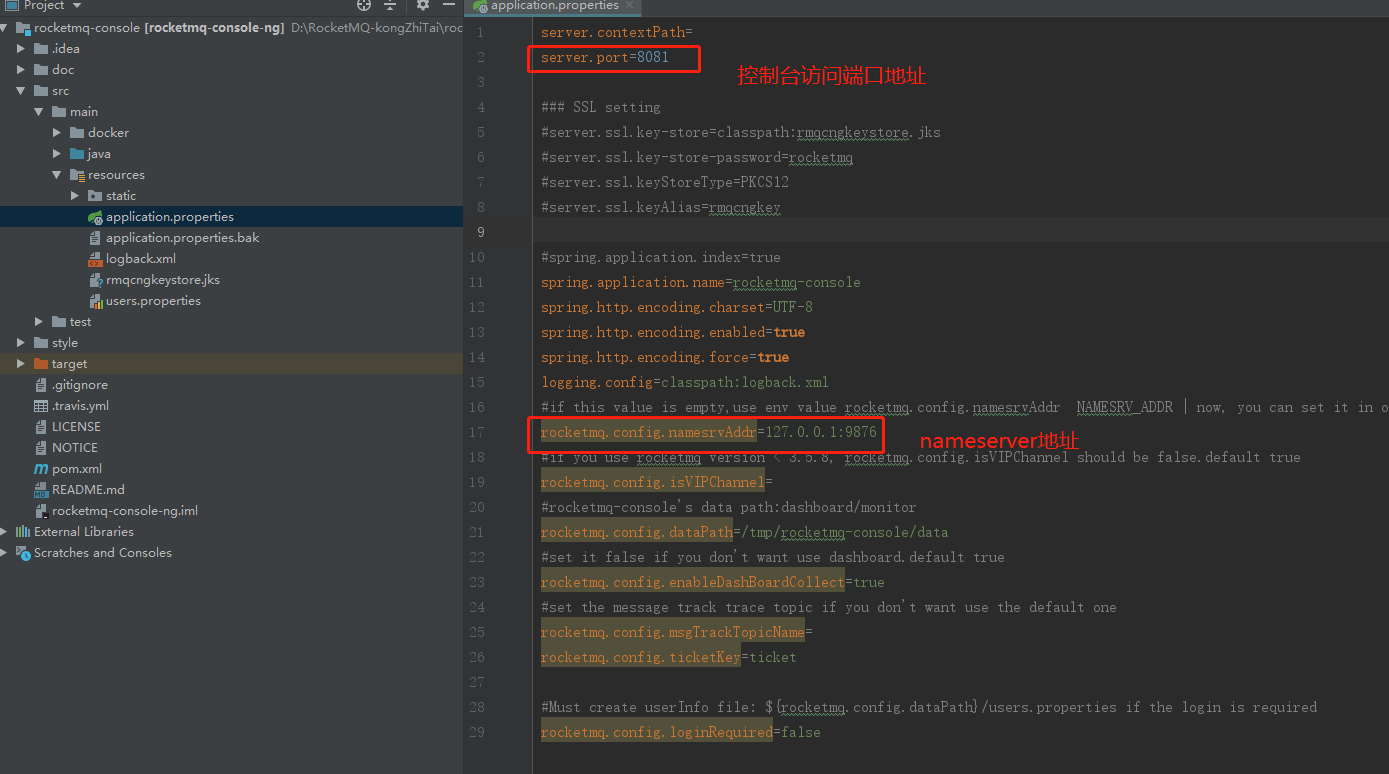Collapse the resources folder
The width and height of the screenshot is (1389, 774).
tap(57, 174)
